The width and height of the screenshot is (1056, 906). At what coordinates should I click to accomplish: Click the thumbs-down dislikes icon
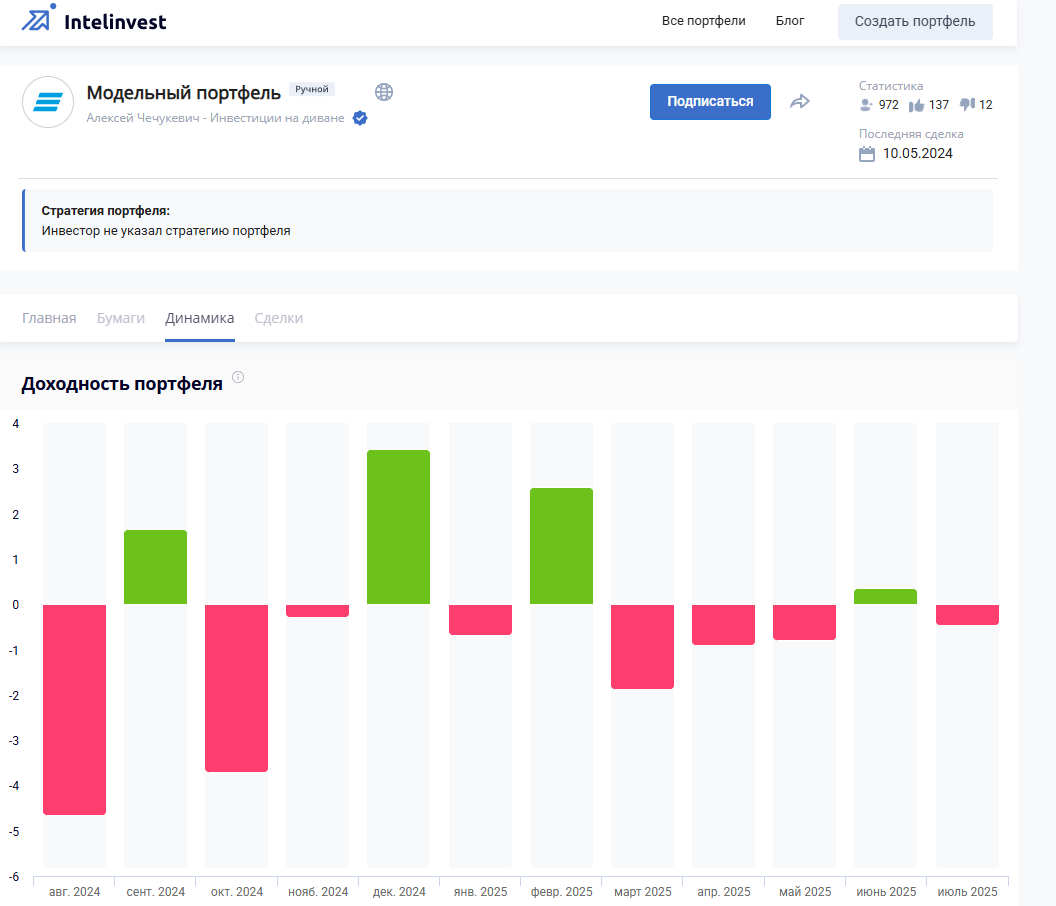[968, 104]
